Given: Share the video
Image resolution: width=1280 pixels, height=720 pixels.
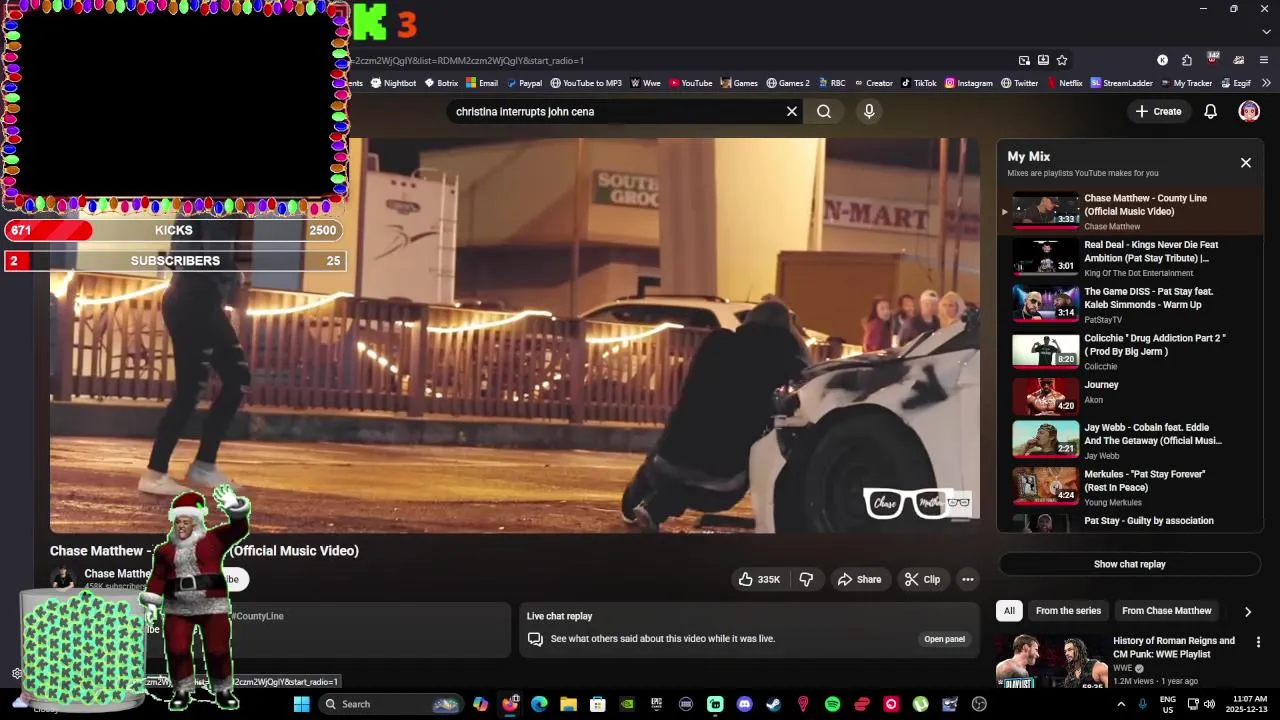Looking at the screenshot, I should click(859, 579).
